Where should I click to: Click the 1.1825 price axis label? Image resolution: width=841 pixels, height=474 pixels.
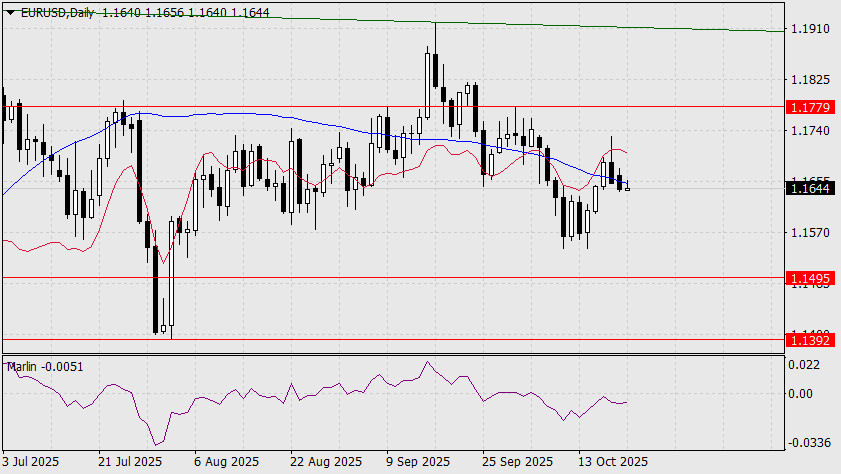[808, 79]
